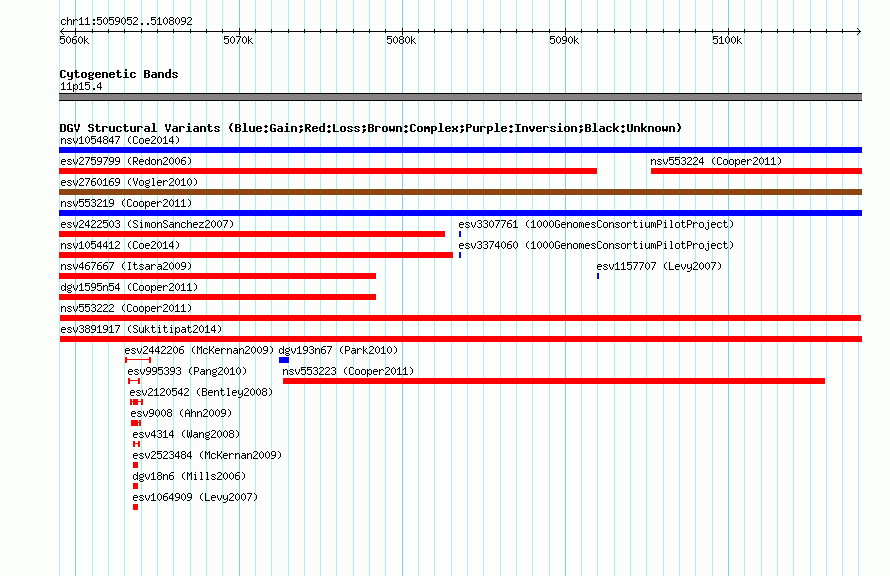This screenshot has width=890, height=576.
Task: Select the DGV Structural Variants track title
Action: 370,128
